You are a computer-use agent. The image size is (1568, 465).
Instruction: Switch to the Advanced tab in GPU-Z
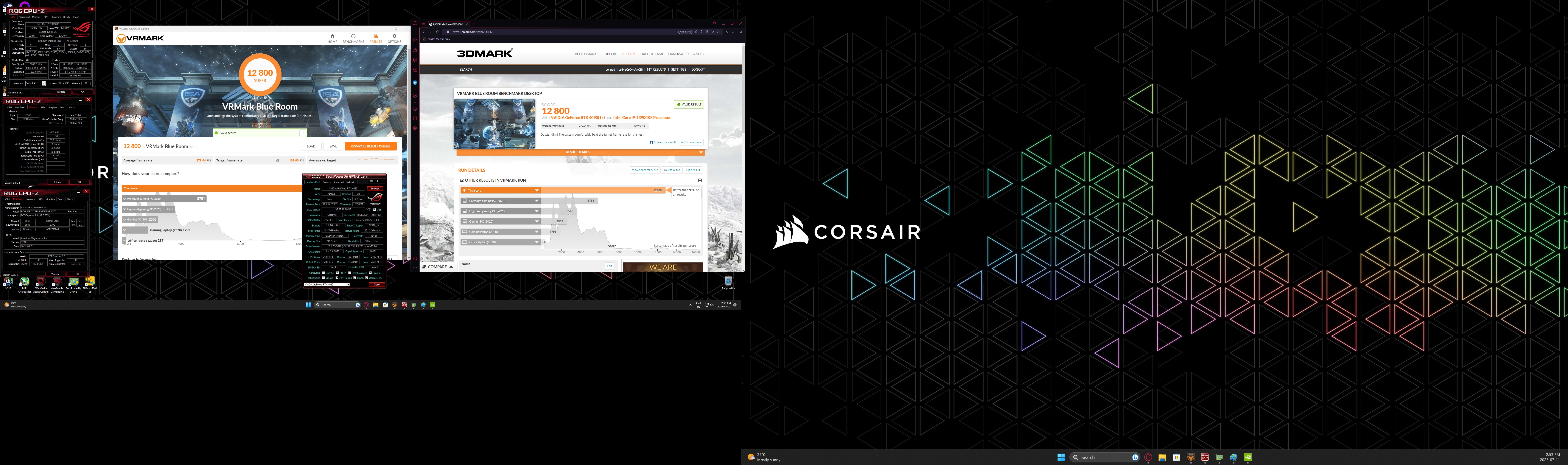tap(338, 183)
